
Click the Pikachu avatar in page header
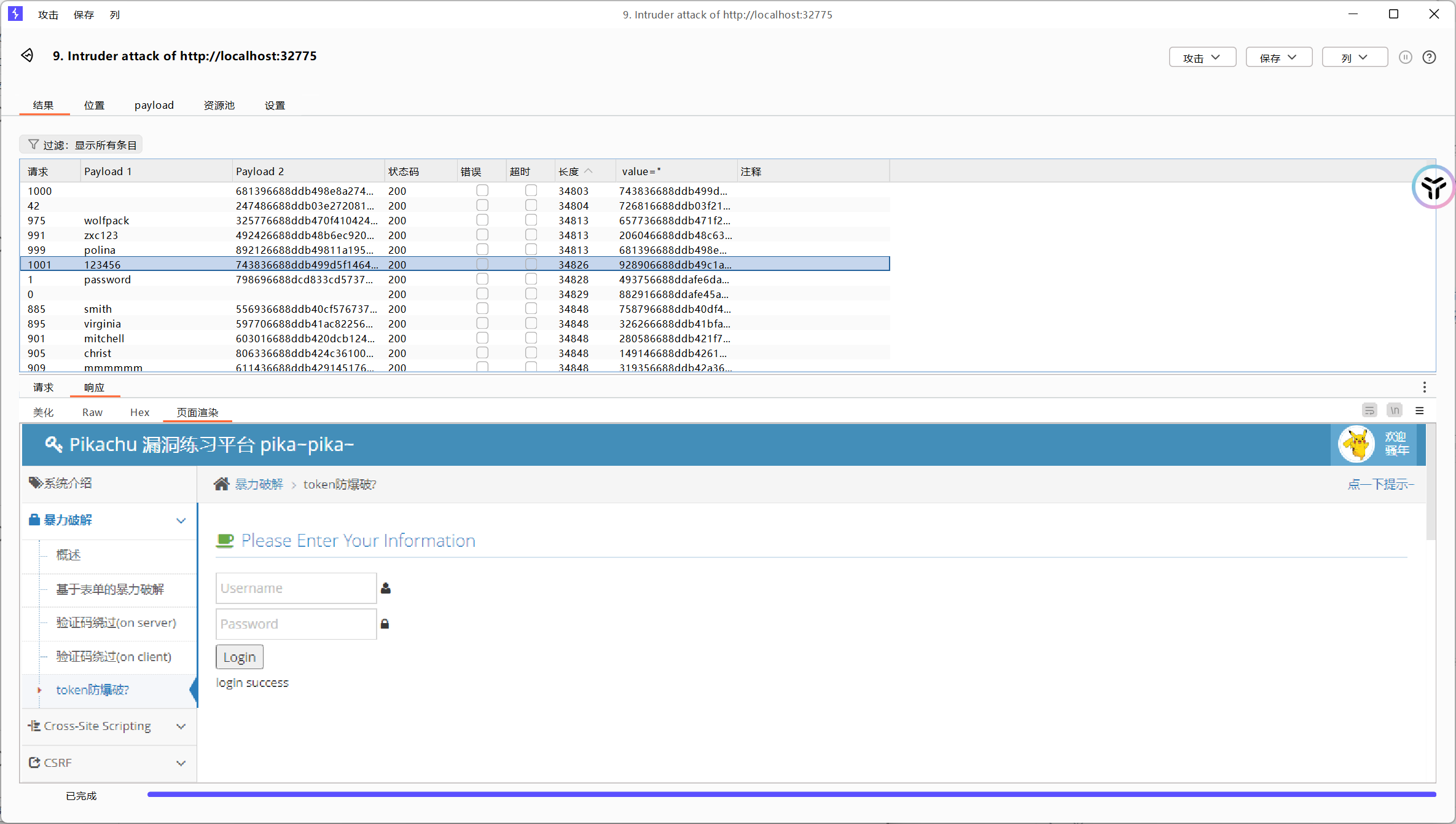pyautogui.click(x=1356, y=444)
